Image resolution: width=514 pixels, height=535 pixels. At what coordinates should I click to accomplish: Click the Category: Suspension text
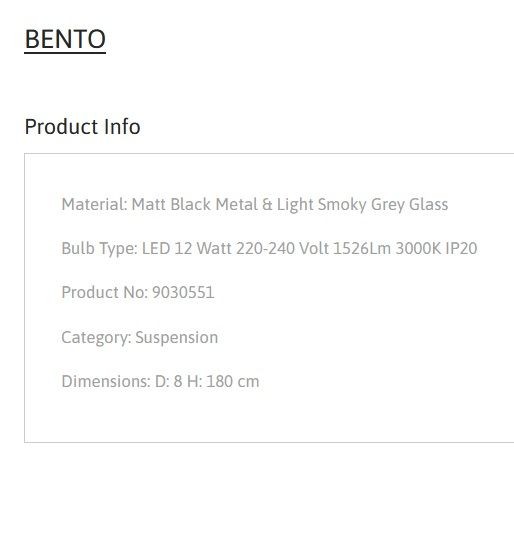coord(140,337)
